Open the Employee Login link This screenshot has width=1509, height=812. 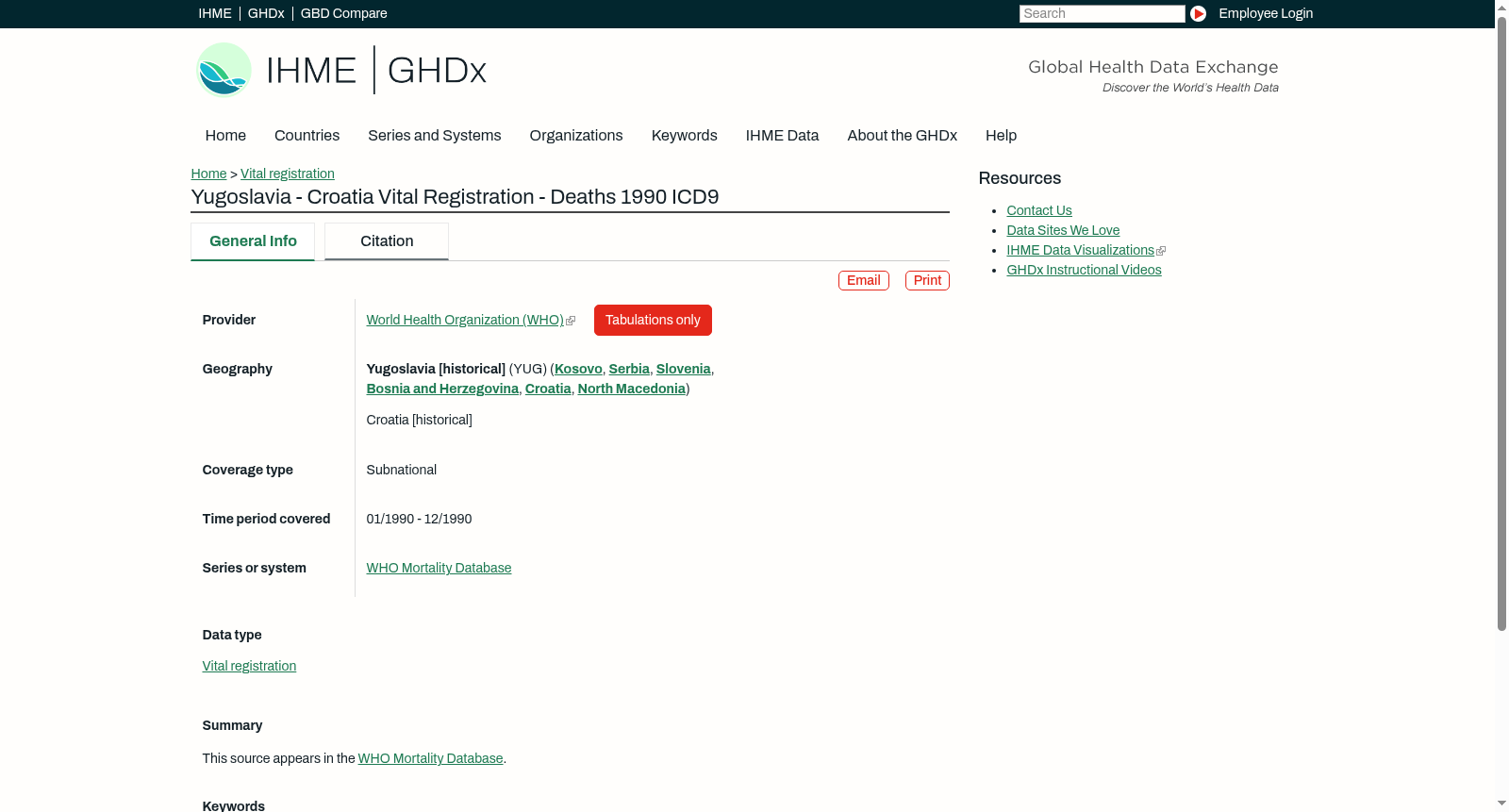click(1266, 13)
